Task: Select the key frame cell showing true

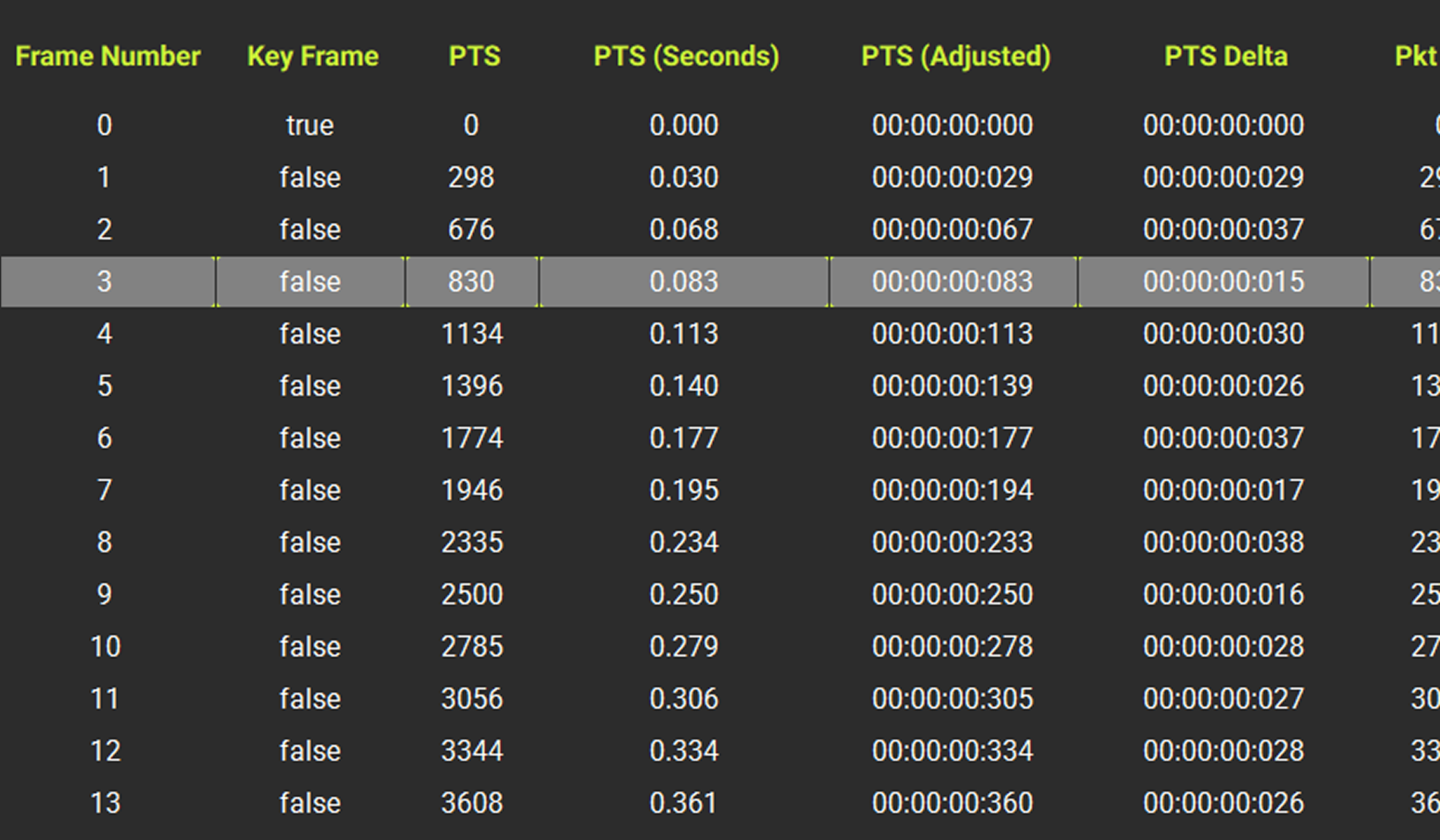Action: tap(310, 125)
